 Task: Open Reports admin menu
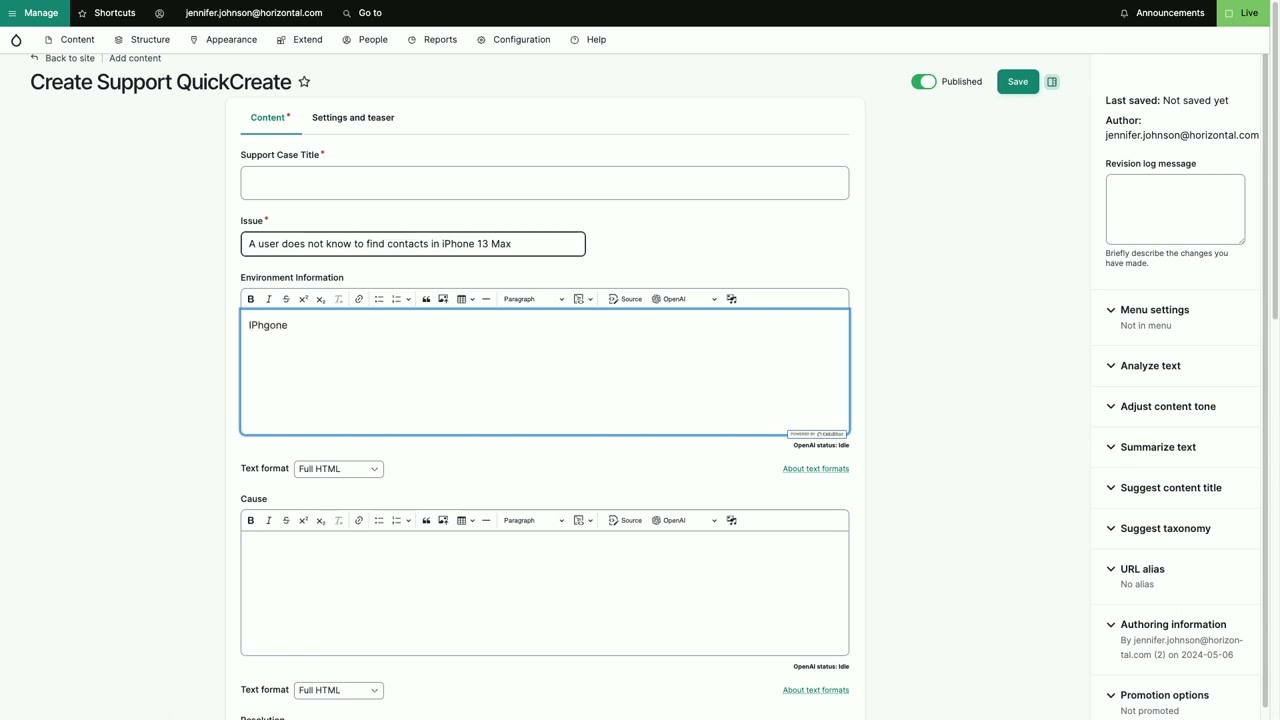(432, 40)
